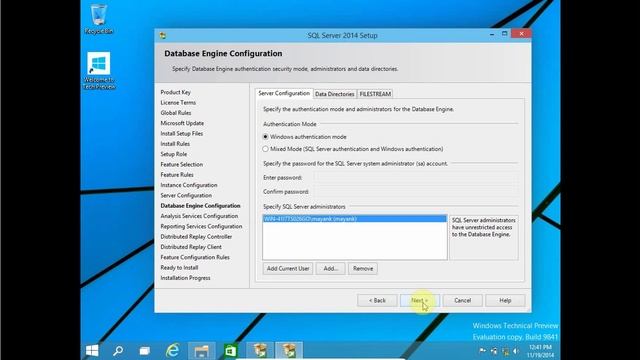Click the Distributed Replay Controller step
The height and width of the screenshot is (360, 640).
point(196,236)
